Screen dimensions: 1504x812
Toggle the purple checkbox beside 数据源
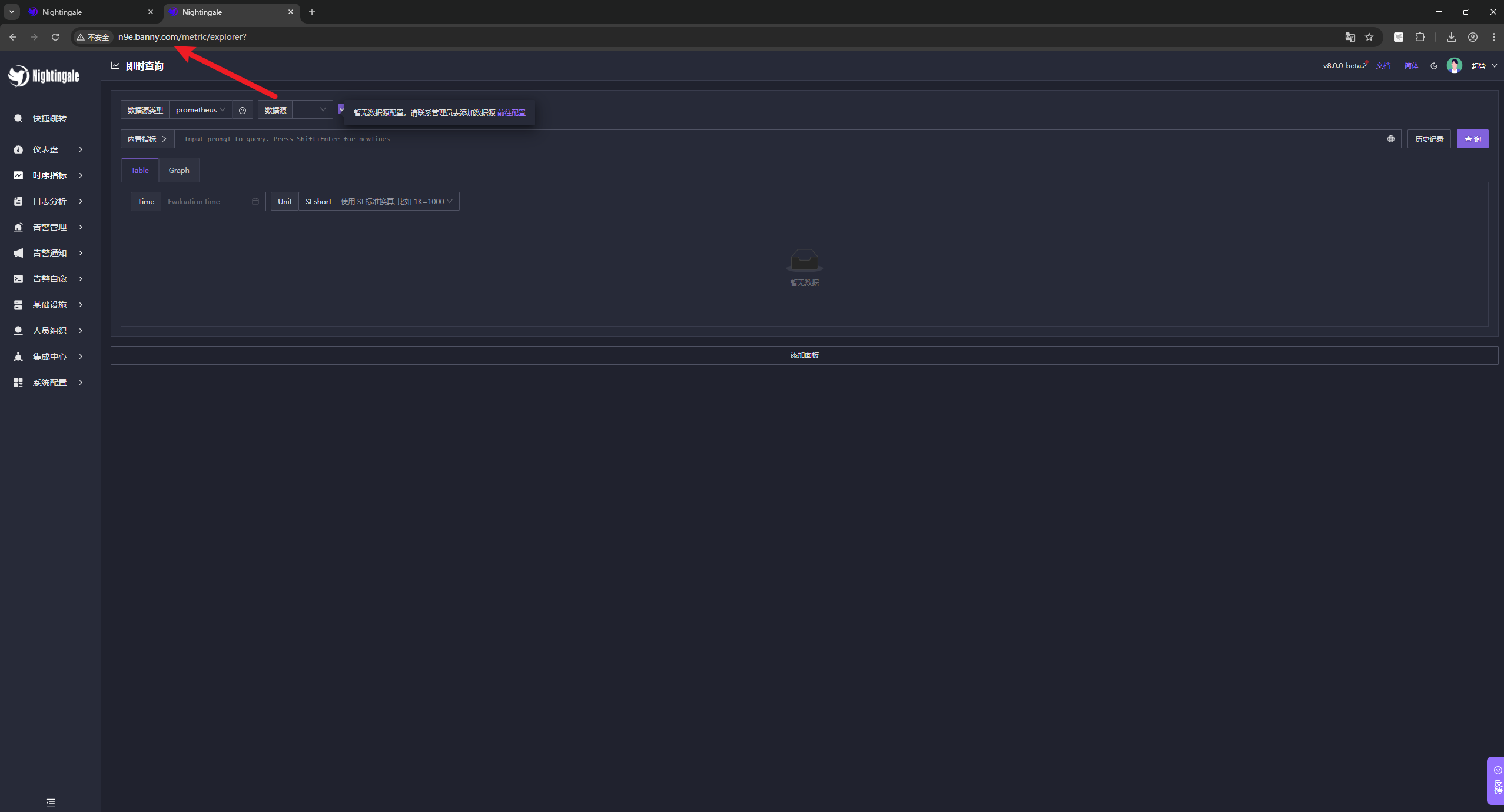(341, 109)
